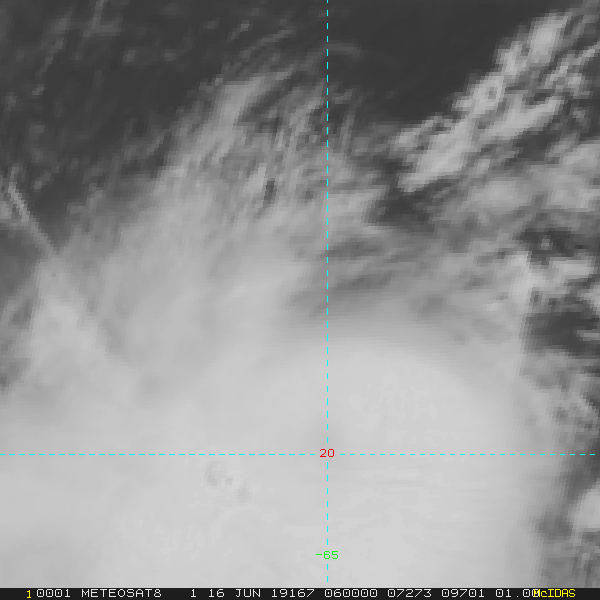Click the footer value 07273
Viewport: 600px width, 600px height.
click(x=409, y=593)
